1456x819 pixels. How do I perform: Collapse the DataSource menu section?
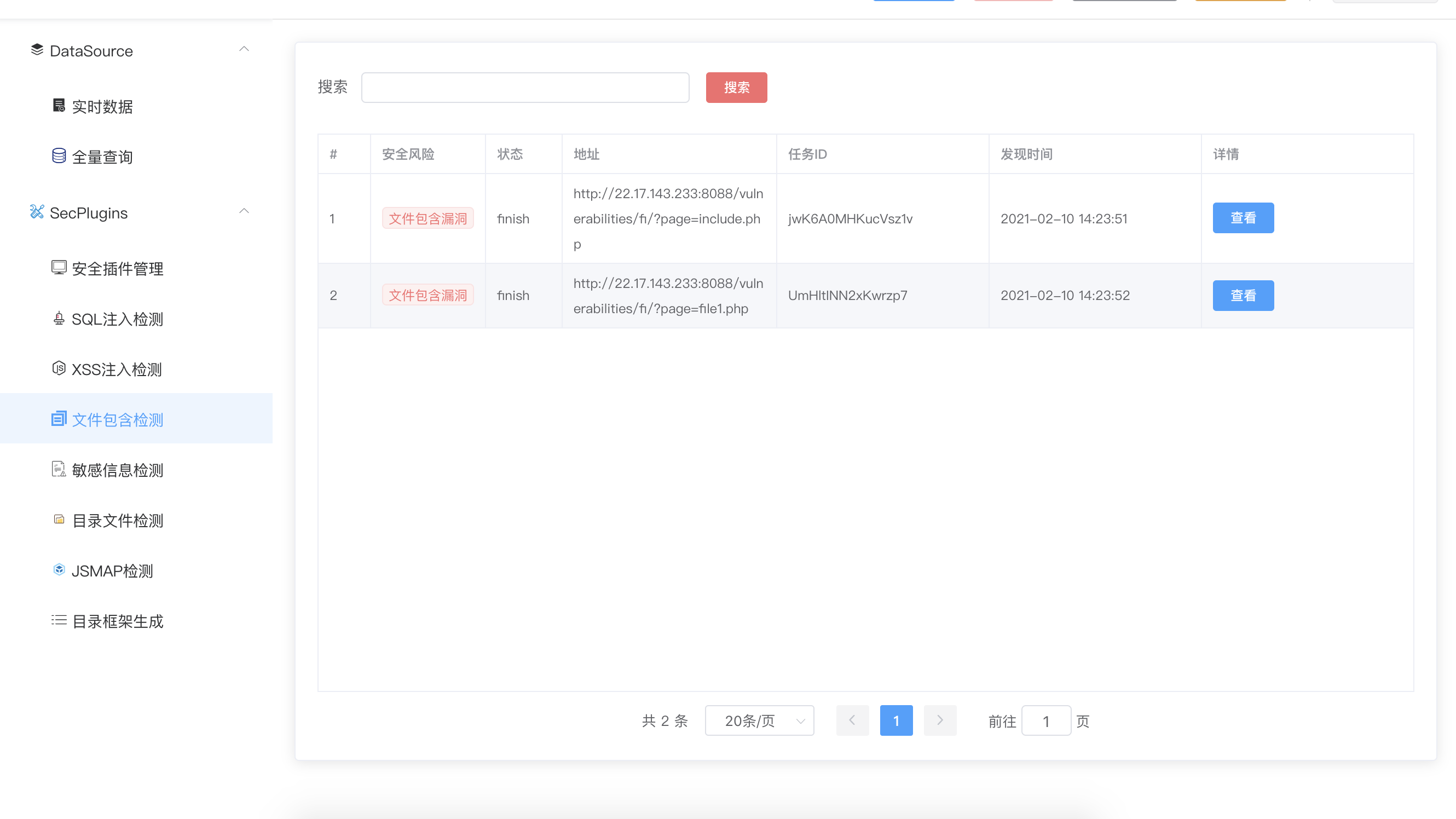click(x=244, y=50)
